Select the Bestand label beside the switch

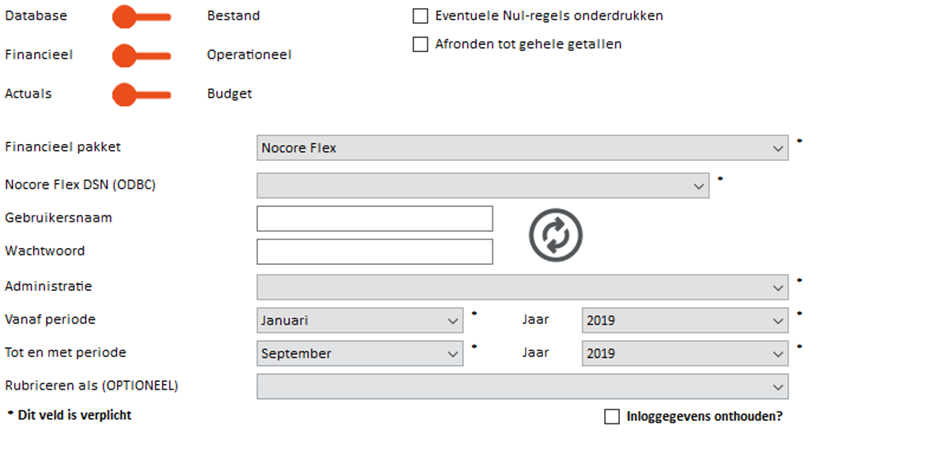pos(234,16)
